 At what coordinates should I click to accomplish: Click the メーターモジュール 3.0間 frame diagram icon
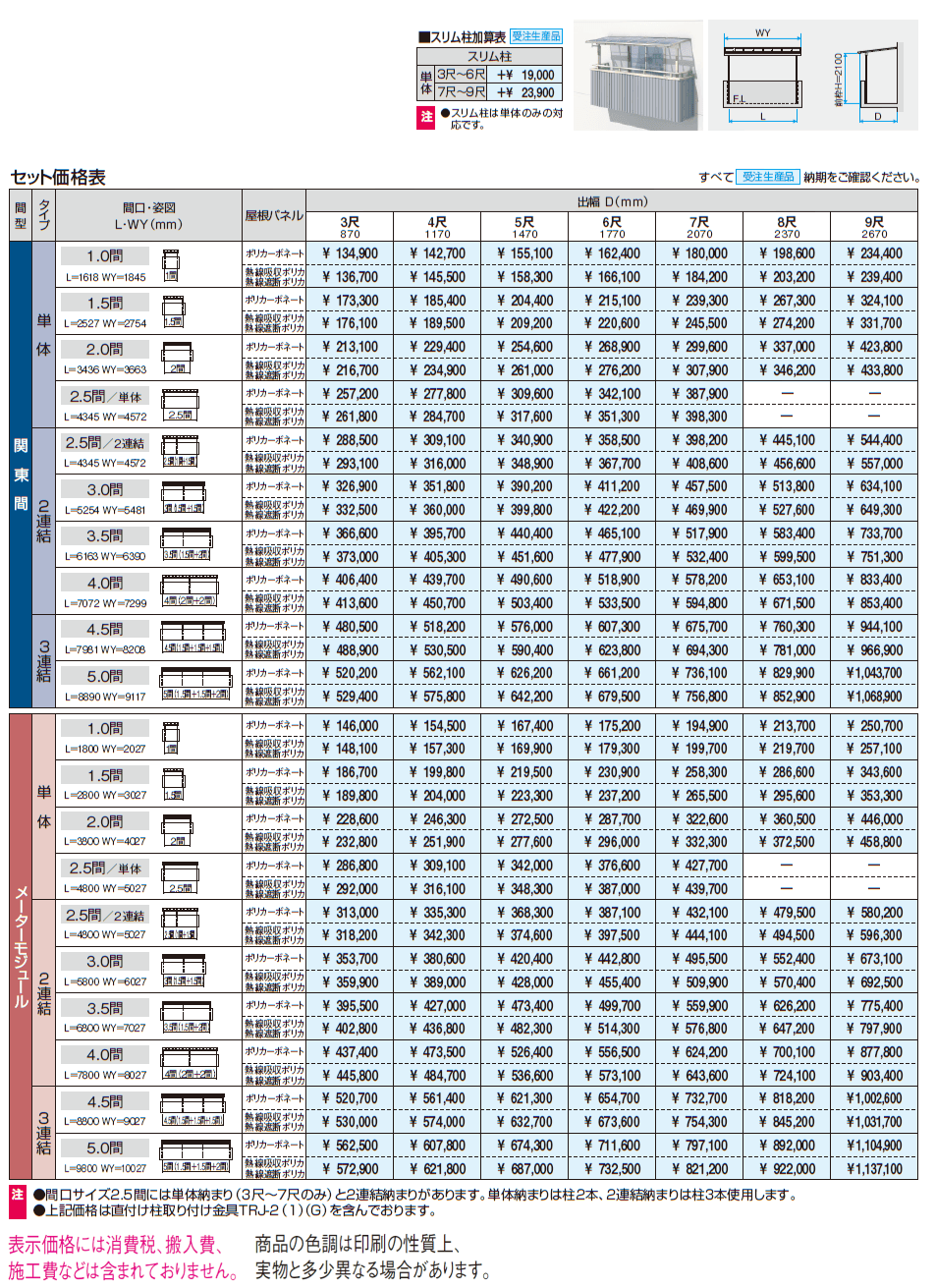(183, 968)
